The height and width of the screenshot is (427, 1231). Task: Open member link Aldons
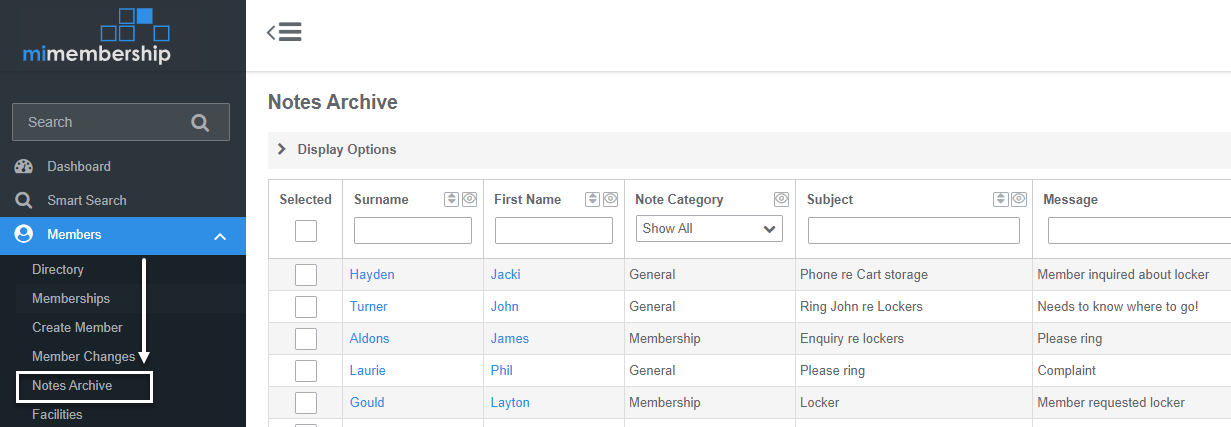point(370,339)
